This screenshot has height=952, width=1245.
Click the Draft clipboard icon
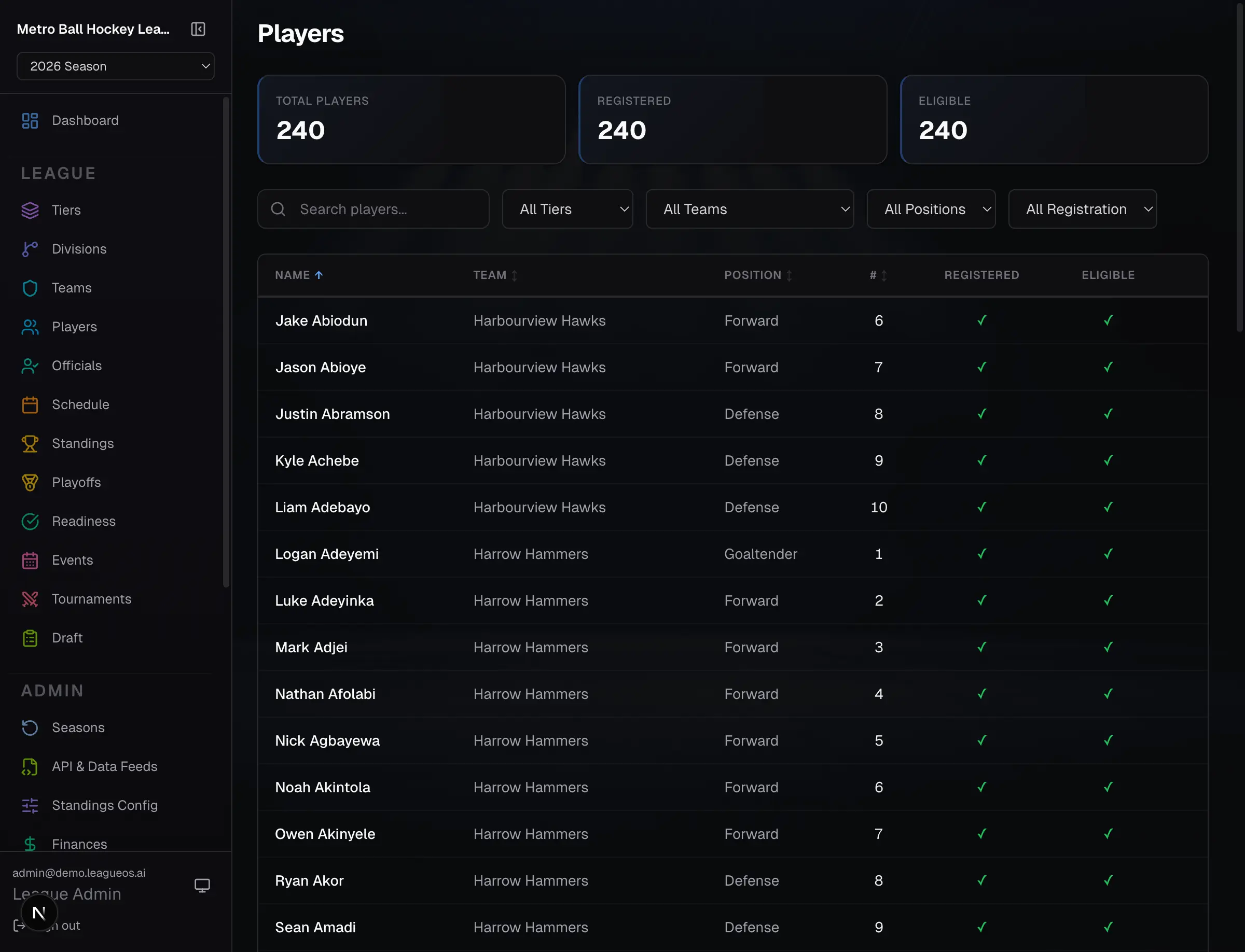(30, 637)
